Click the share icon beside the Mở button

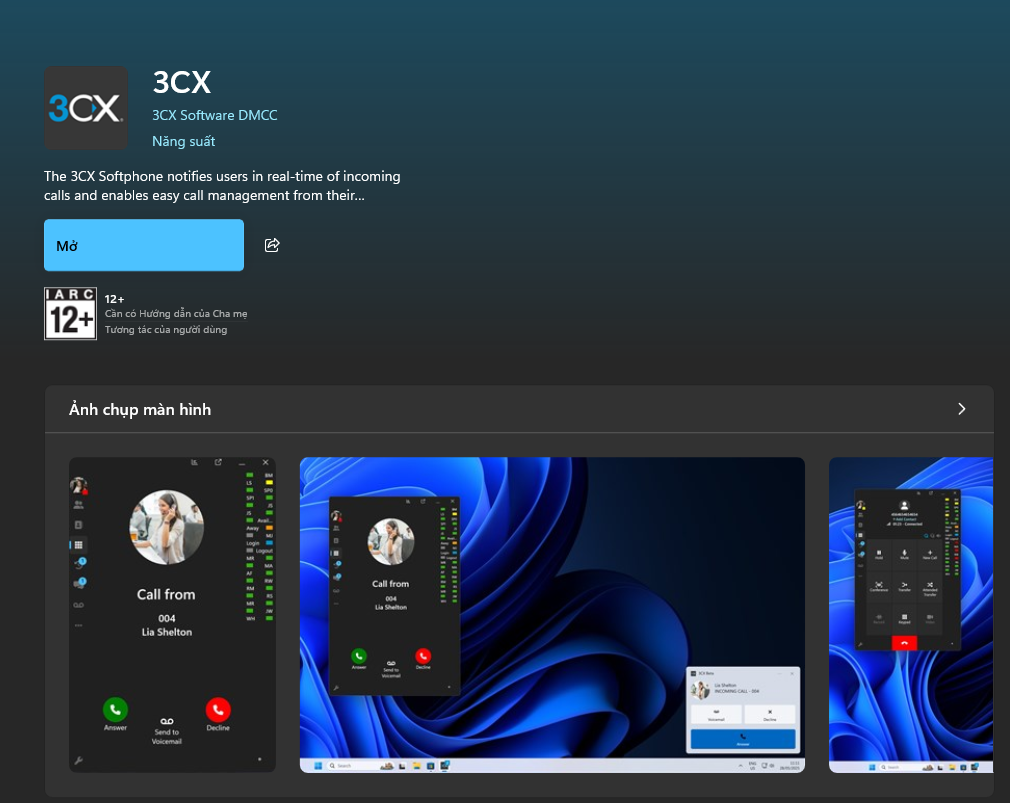coord(272,245)
